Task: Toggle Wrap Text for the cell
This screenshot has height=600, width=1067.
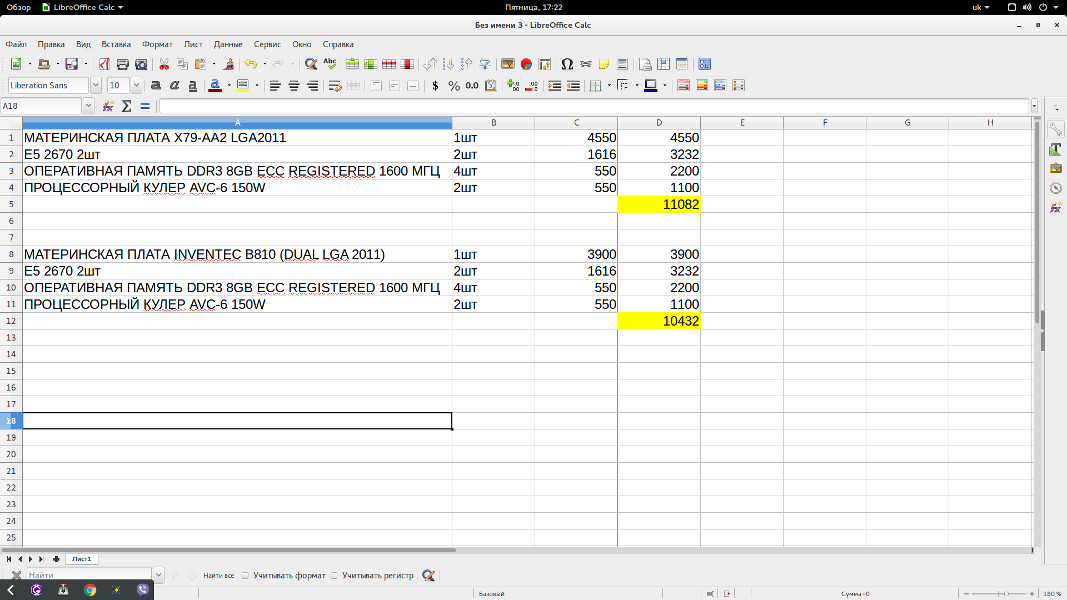Action: pyautogui.click(x=335, y=85)
